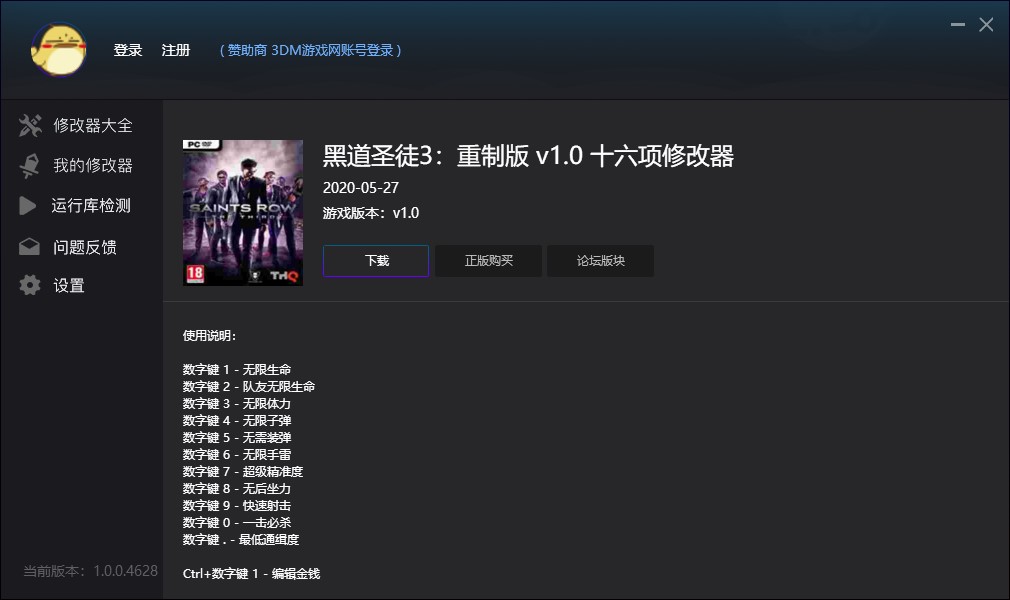Click the line 数字键 2 - 队友无限生命

[249, 387]
